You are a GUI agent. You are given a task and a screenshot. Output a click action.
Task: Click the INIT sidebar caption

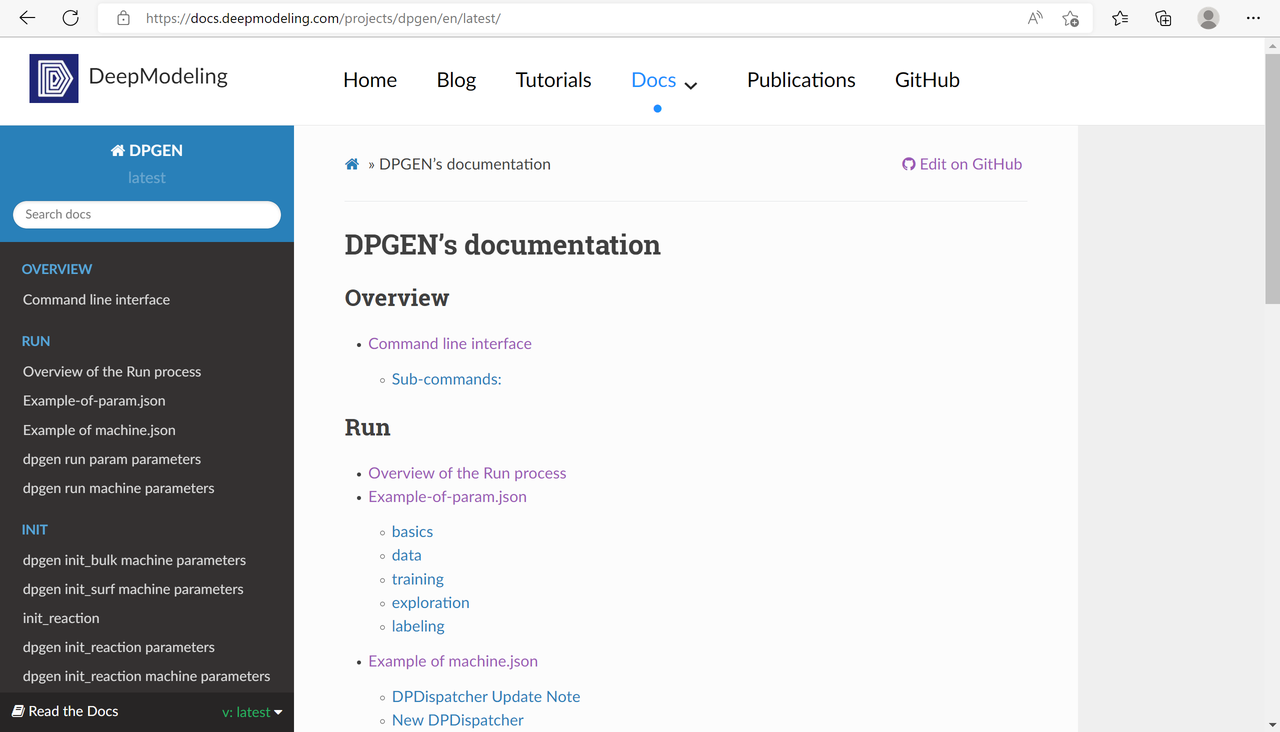(35, 530)
